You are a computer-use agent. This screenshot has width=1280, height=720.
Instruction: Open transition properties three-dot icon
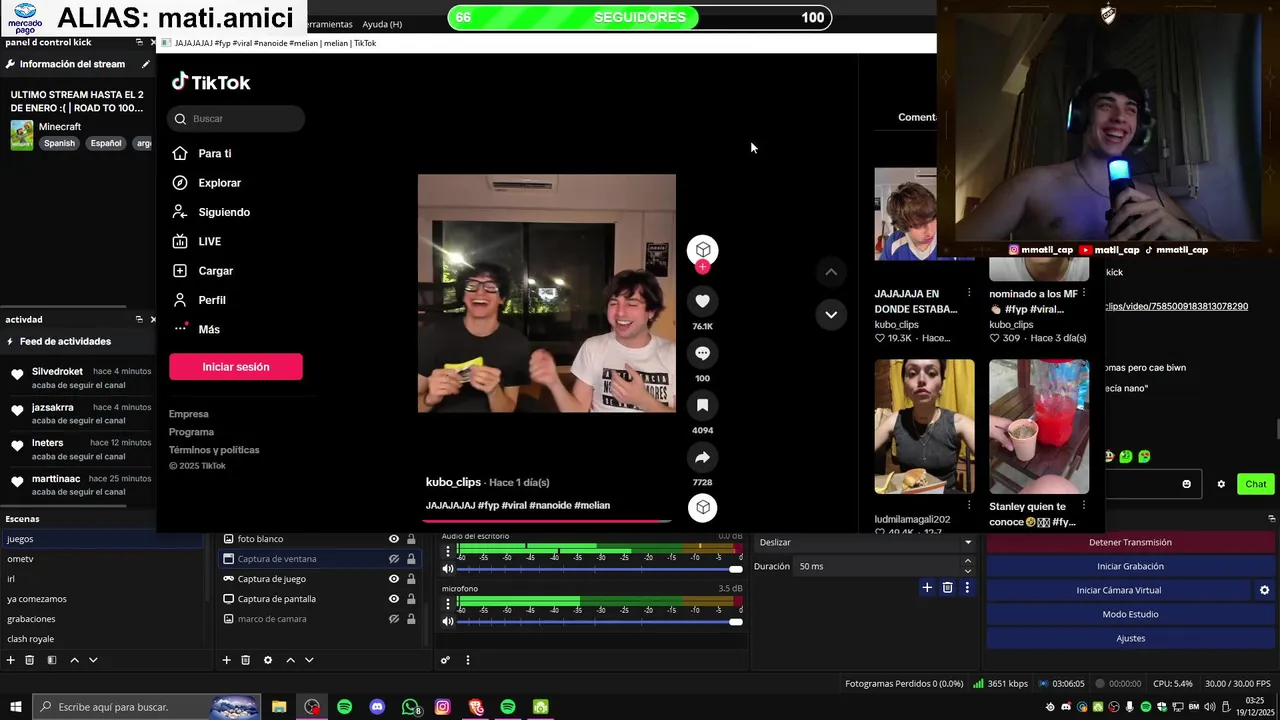click(x=967, y=588)
